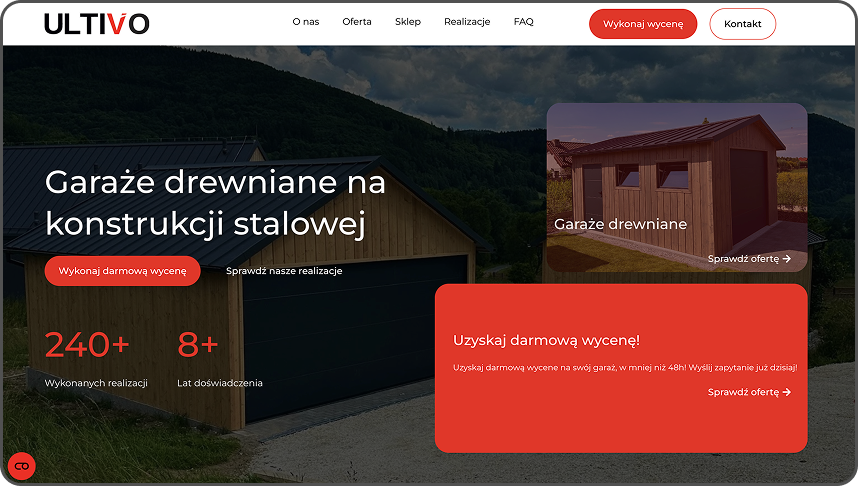Click Sprawdź ofertę text under Garaże drewniane
This screenshot has height=486, width=858.
click(743, 259)
